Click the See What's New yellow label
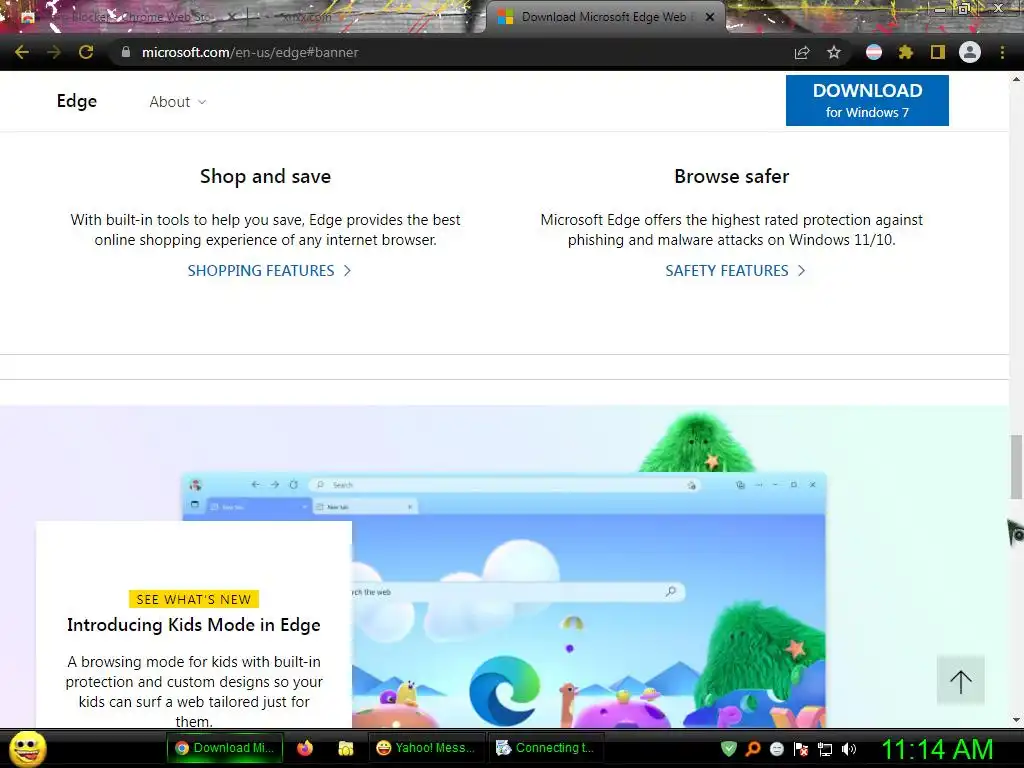 point(194,600)
